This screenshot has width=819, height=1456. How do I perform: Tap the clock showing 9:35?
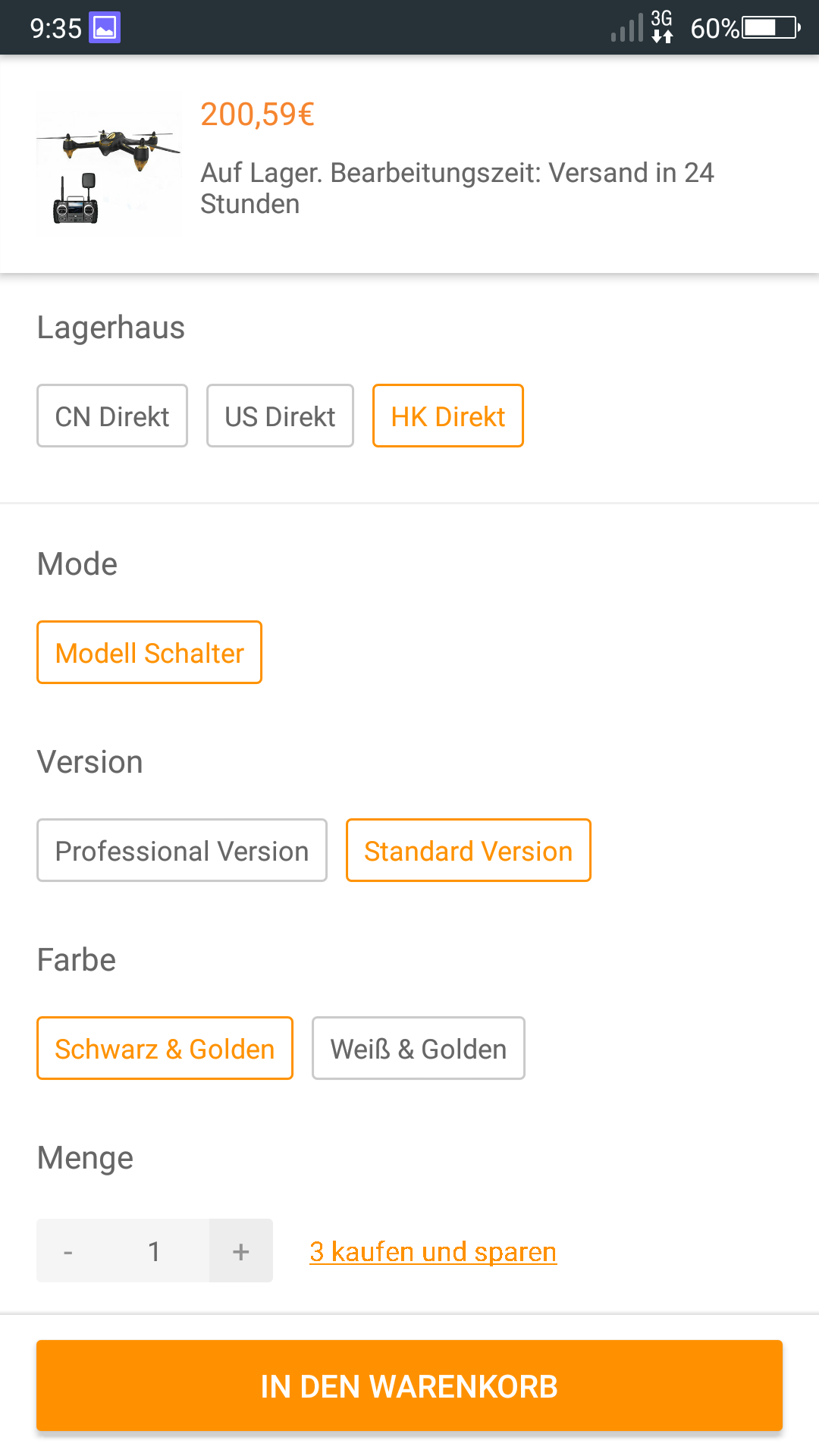pyautogui.click(x=55, y=29)
